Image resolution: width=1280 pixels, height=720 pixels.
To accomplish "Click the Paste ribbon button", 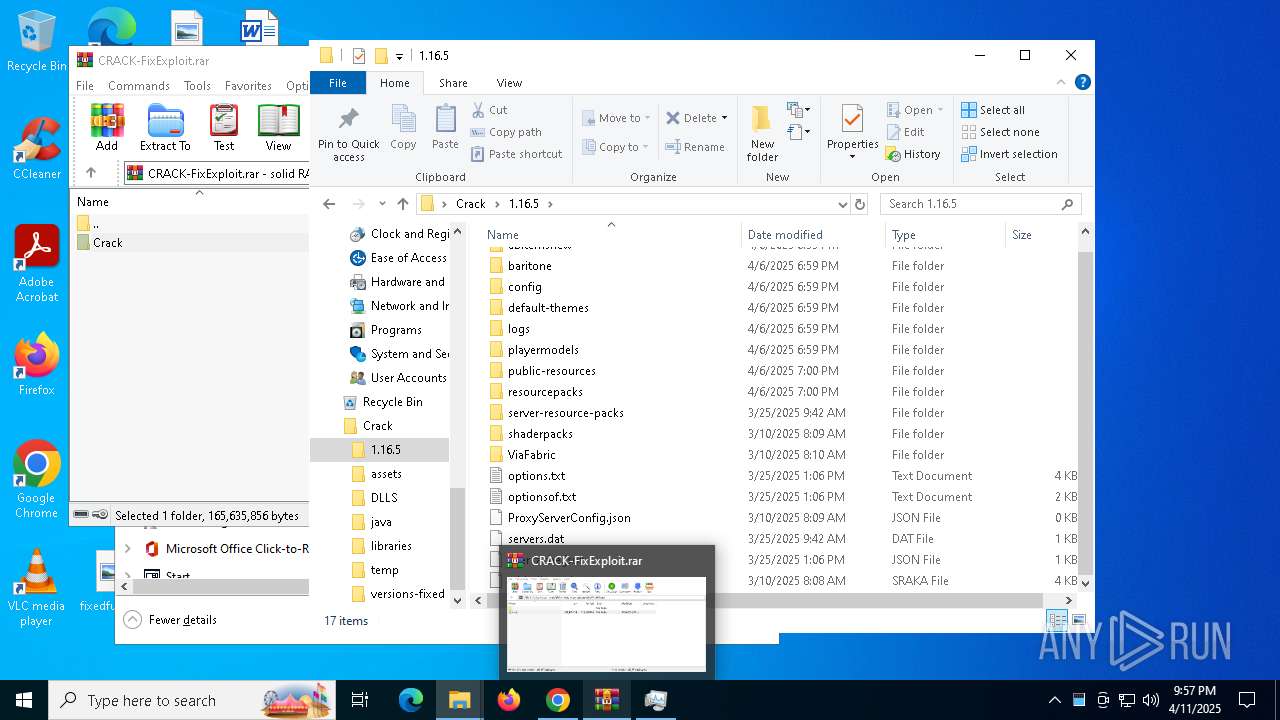I will (445, 127).
